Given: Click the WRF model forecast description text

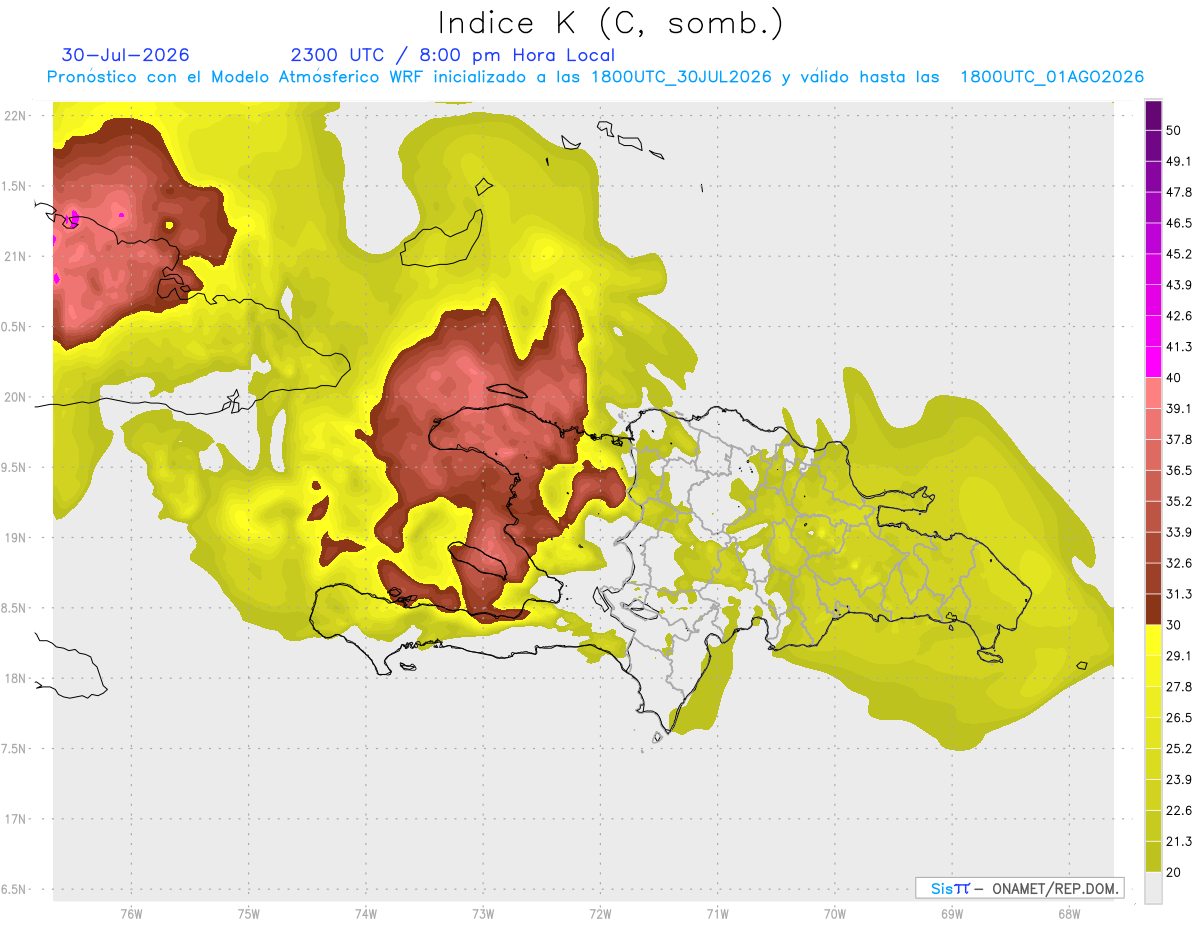Looking at the screenshot, I should [595, 77].
